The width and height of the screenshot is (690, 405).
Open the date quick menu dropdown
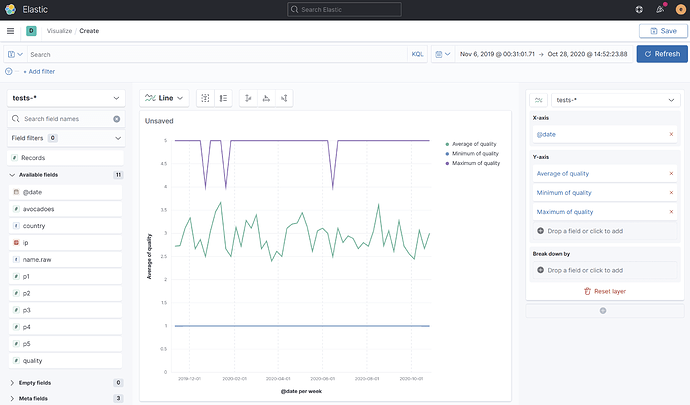coord(441,53)
